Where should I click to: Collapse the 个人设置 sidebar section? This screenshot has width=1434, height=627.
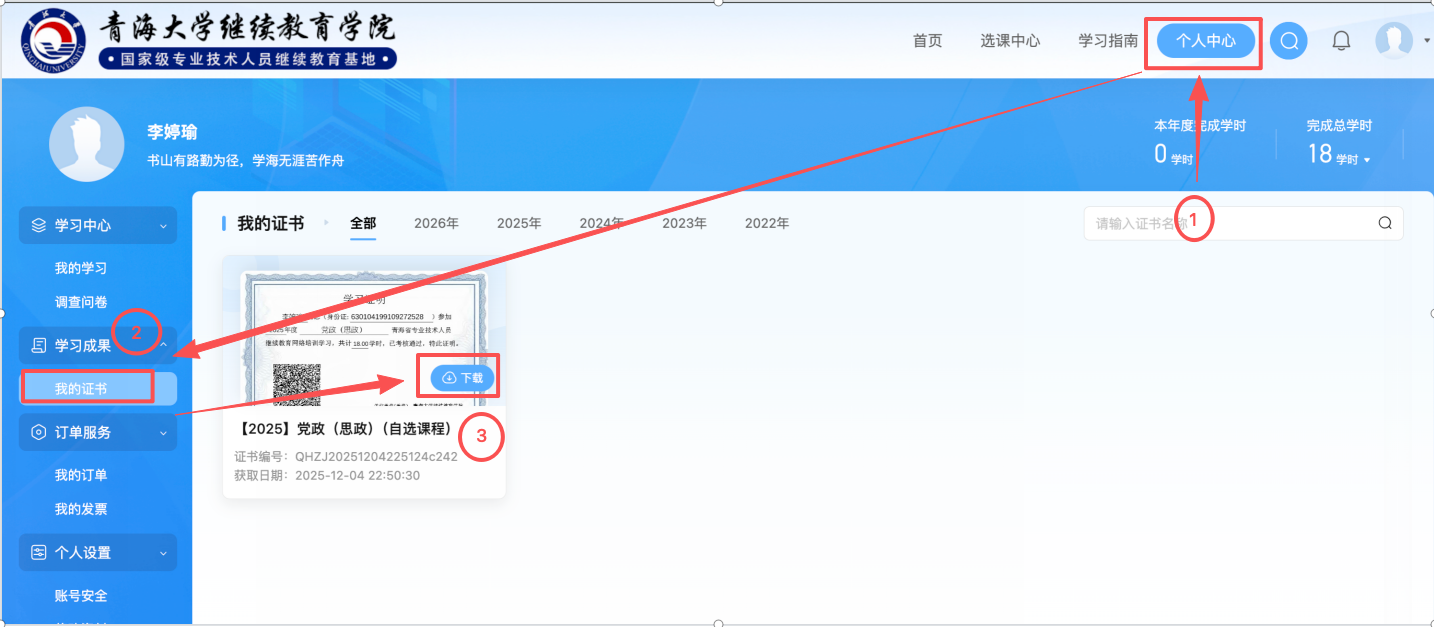[98, 552]
